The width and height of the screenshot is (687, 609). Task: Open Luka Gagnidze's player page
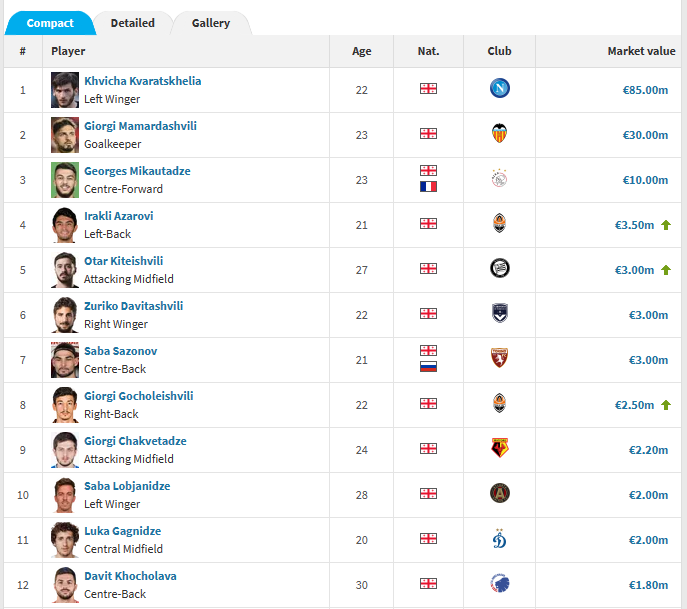point(123,531)
